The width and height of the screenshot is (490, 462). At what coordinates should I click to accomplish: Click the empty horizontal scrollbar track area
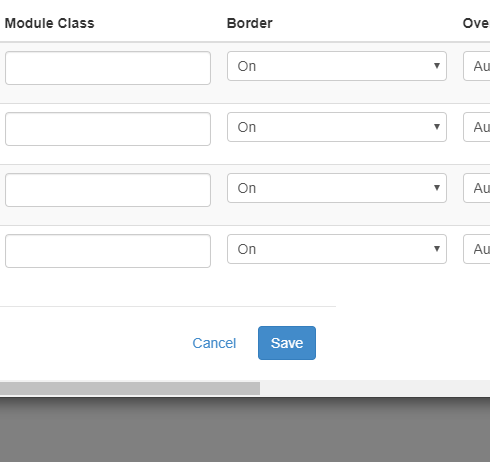click(x=375, y=388)
